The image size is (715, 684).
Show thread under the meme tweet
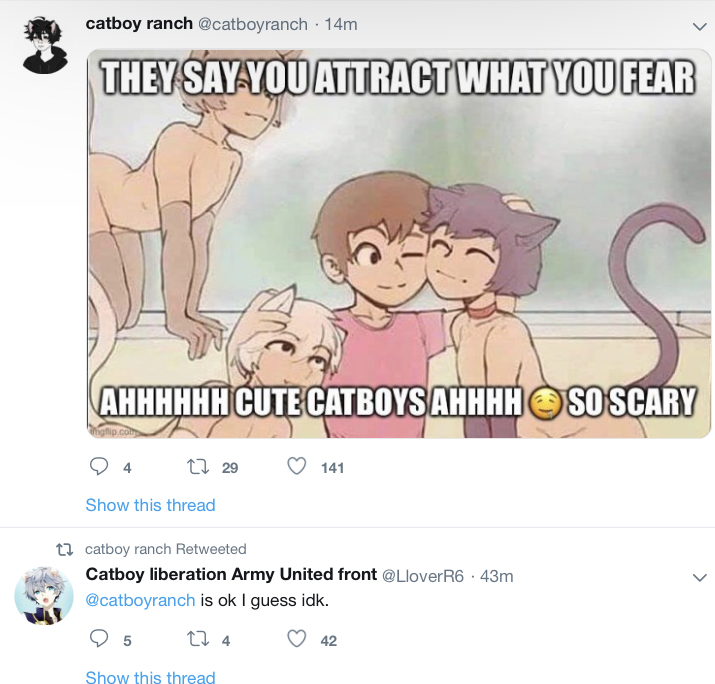coord(150,505)
